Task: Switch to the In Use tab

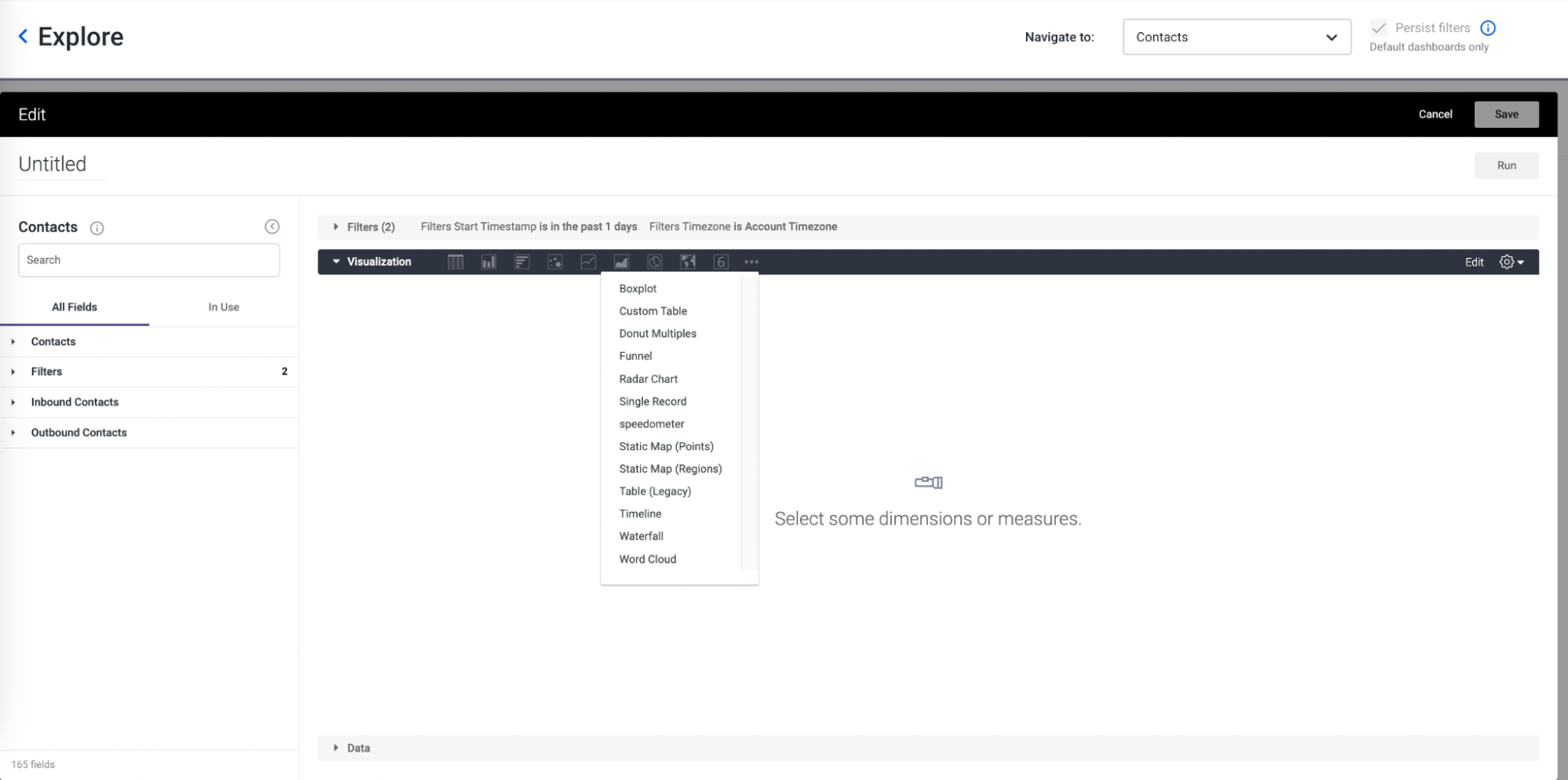Action: point(224,307)
